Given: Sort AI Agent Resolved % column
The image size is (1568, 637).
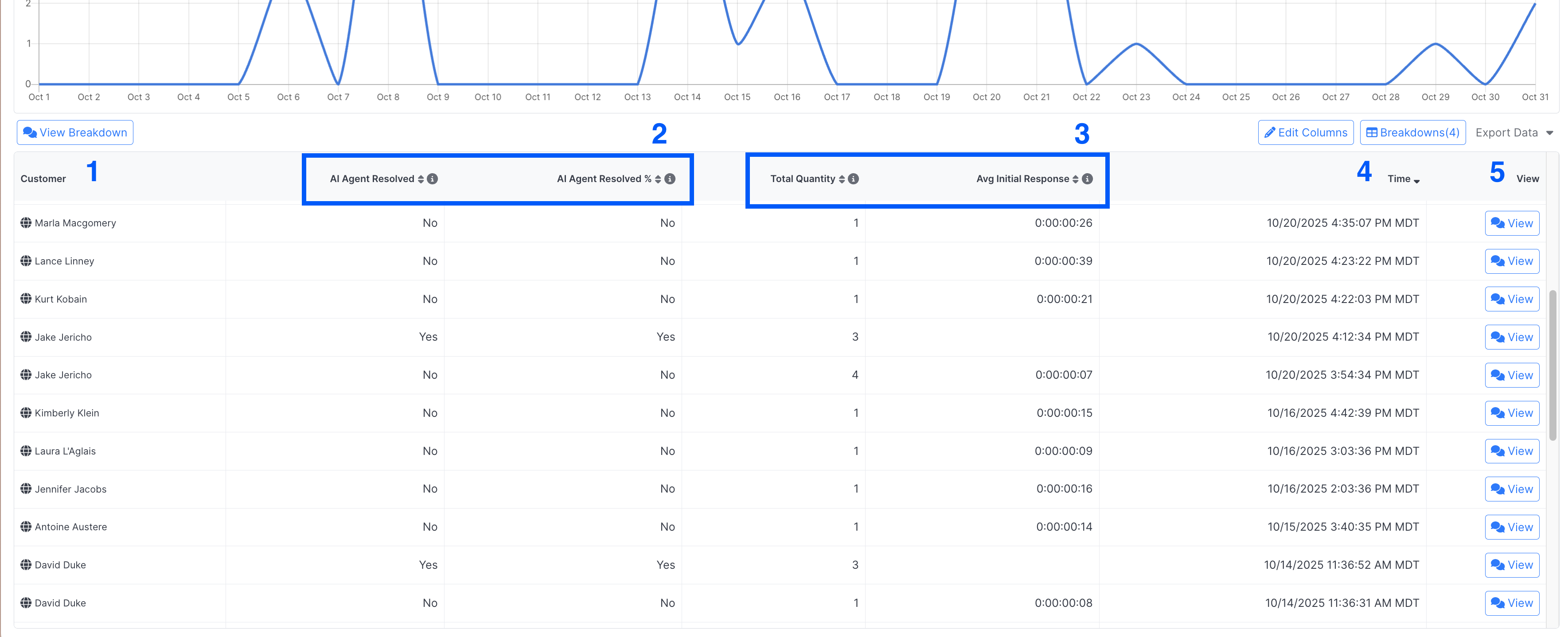Looking at the screenshot, I should 658,179.
